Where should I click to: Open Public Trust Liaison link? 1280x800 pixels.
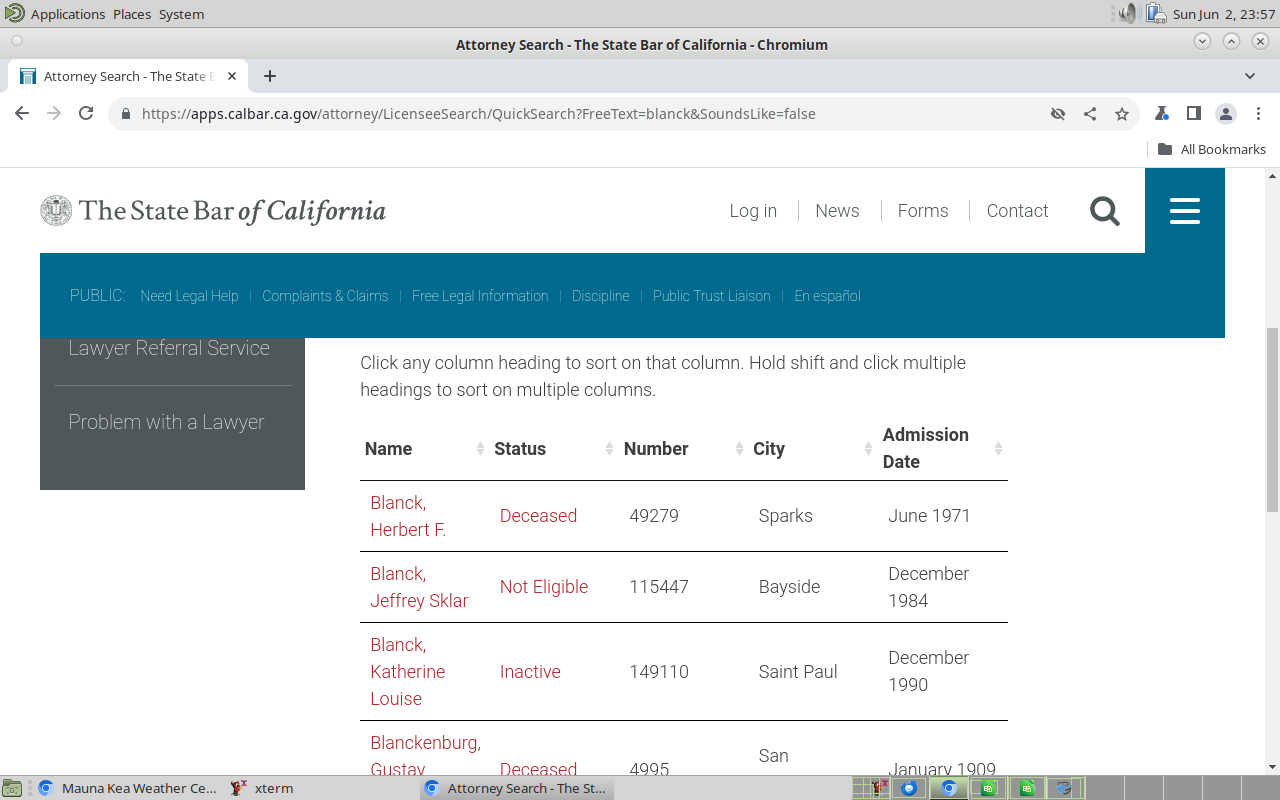click(x=712, y=296)
